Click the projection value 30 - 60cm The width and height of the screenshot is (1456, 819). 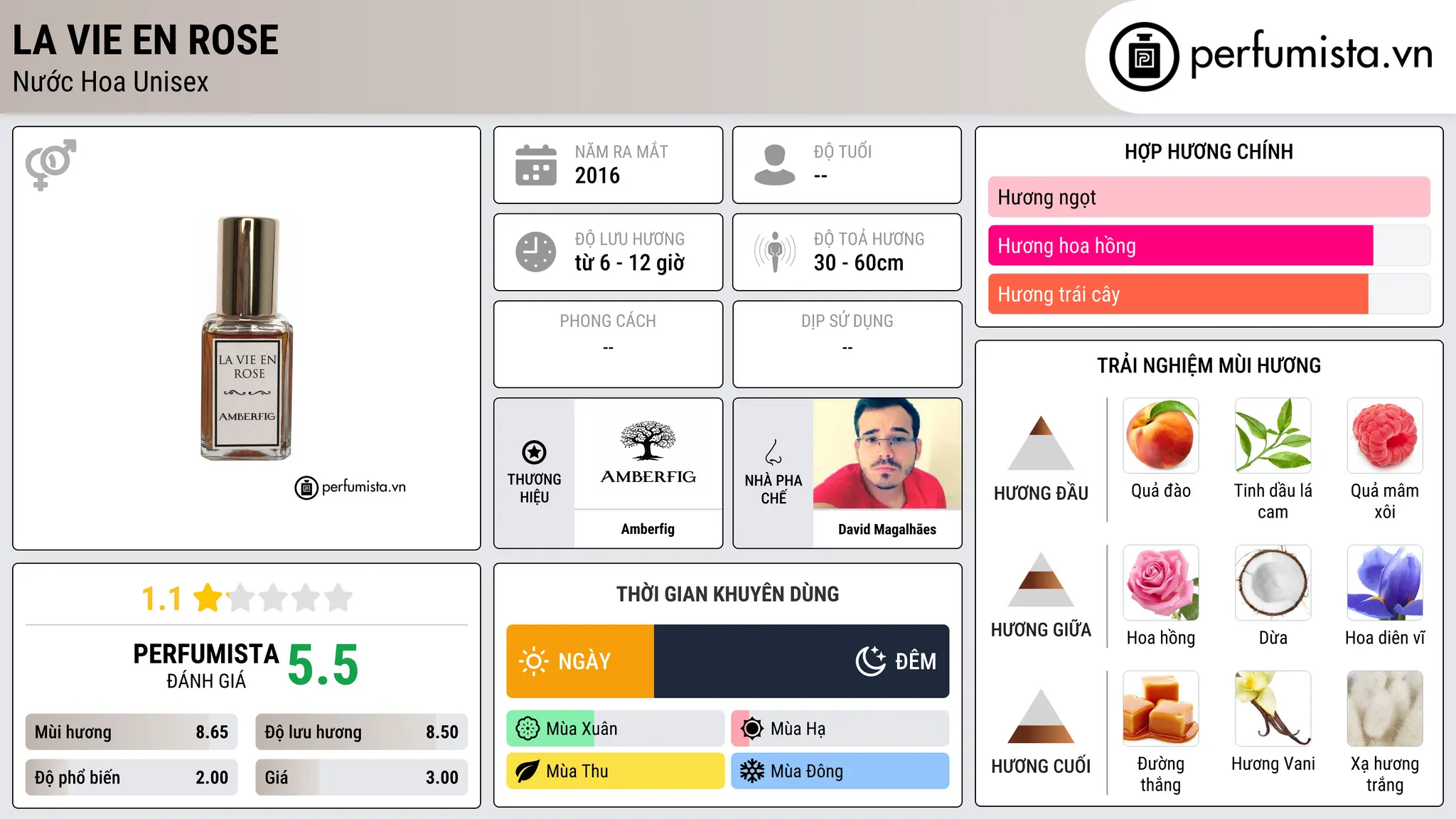coord(859,263)
